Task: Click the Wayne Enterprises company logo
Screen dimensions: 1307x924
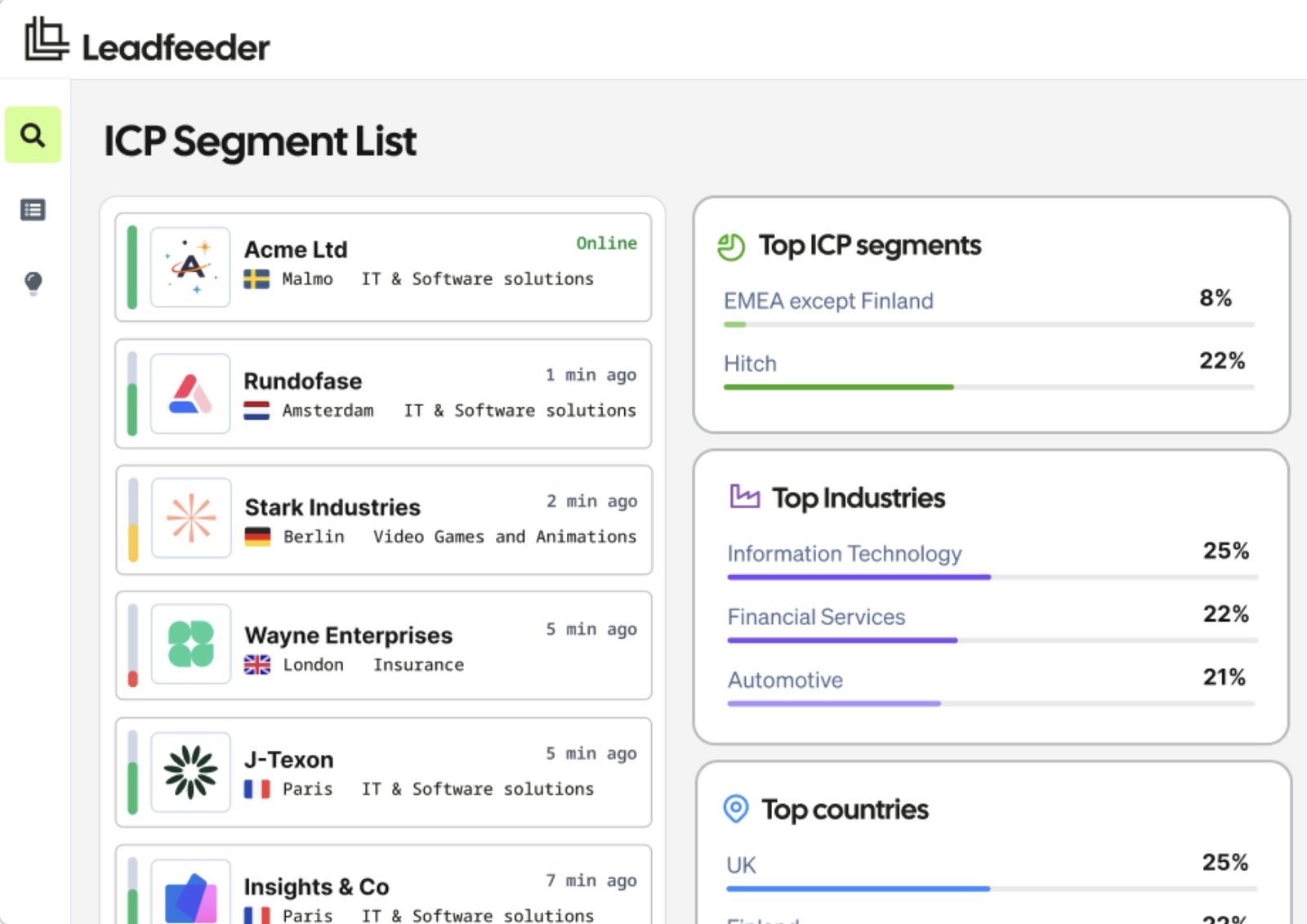Action: 191,644
